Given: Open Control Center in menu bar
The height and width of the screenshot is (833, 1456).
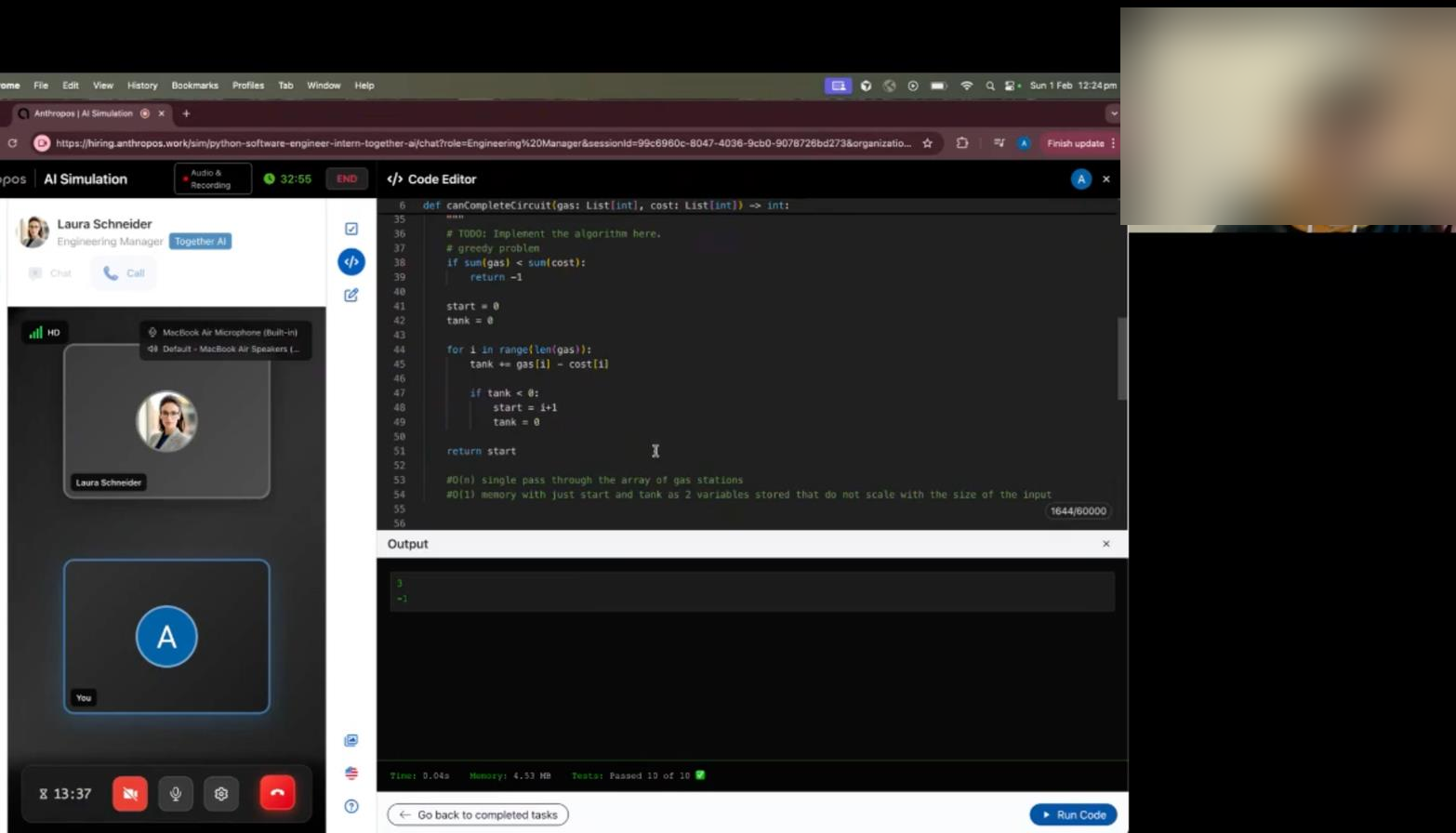Looking at the screenshot, I should [x=1010, y=86].
